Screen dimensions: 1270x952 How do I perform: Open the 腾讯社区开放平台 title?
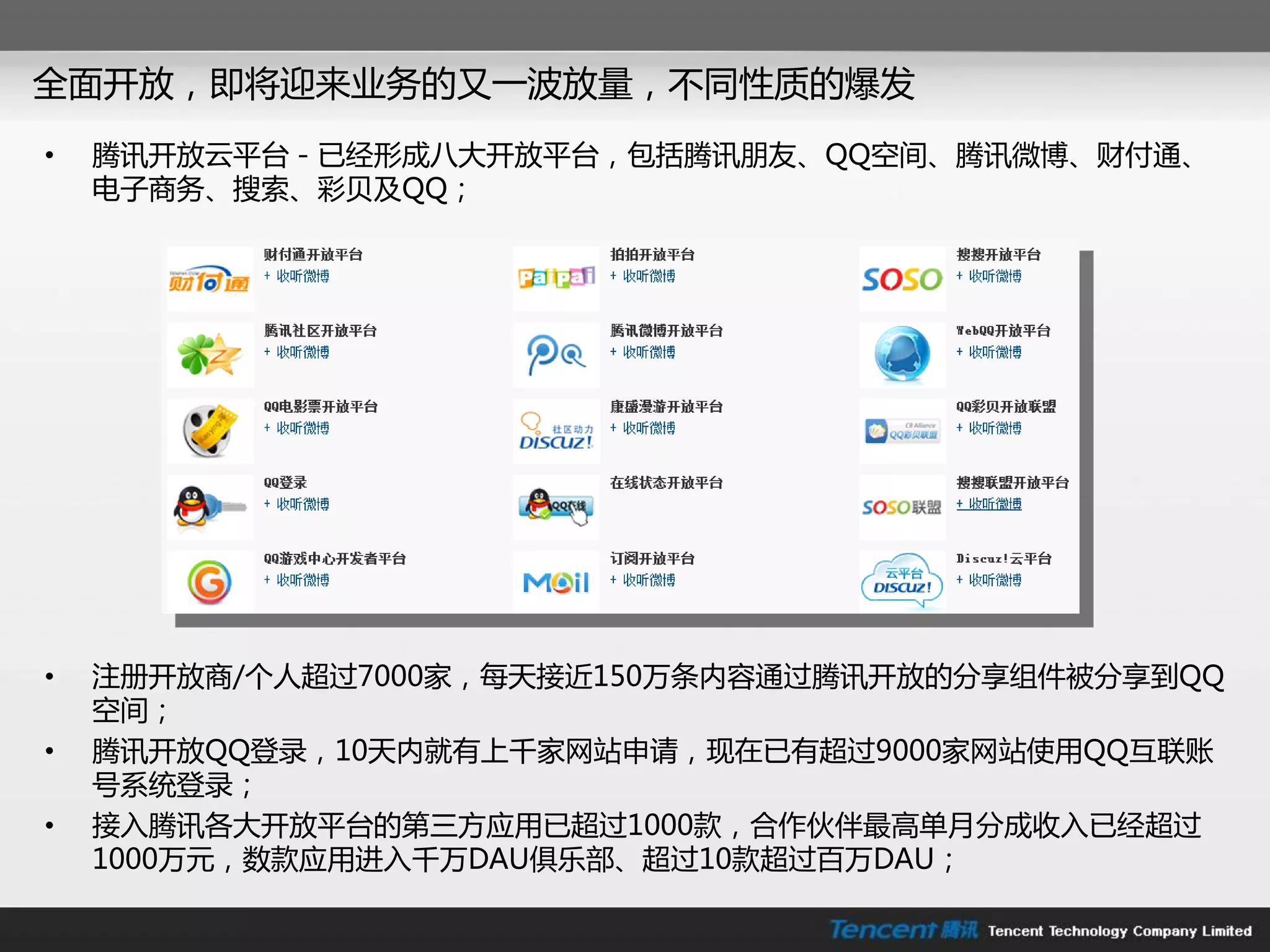click(x=320, y=331)
